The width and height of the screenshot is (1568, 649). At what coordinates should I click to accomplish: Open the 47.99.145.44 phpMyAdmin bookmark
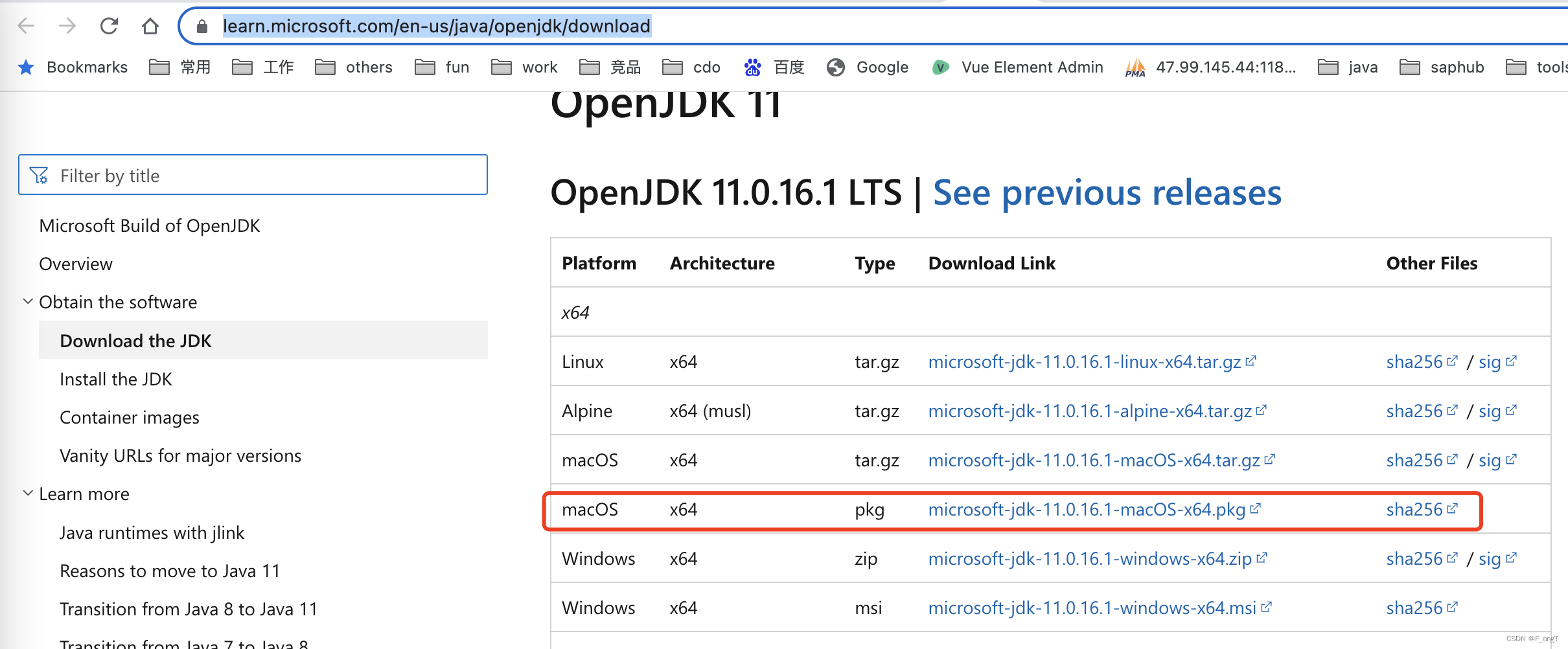coord(1210,67)
